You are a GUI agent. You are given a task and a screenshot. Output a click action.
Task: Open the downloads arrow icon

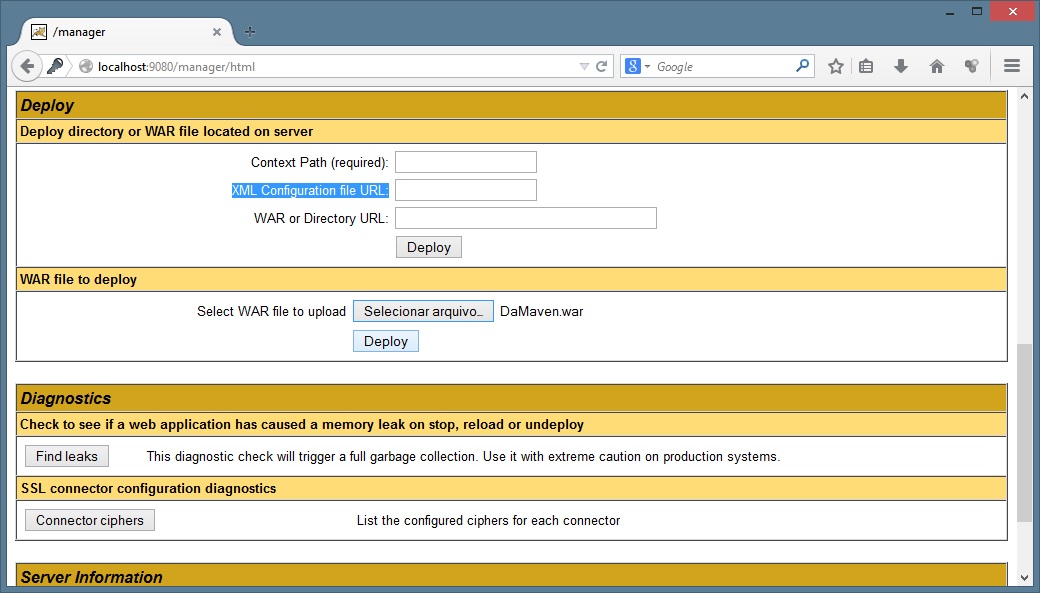pos(901,67)
